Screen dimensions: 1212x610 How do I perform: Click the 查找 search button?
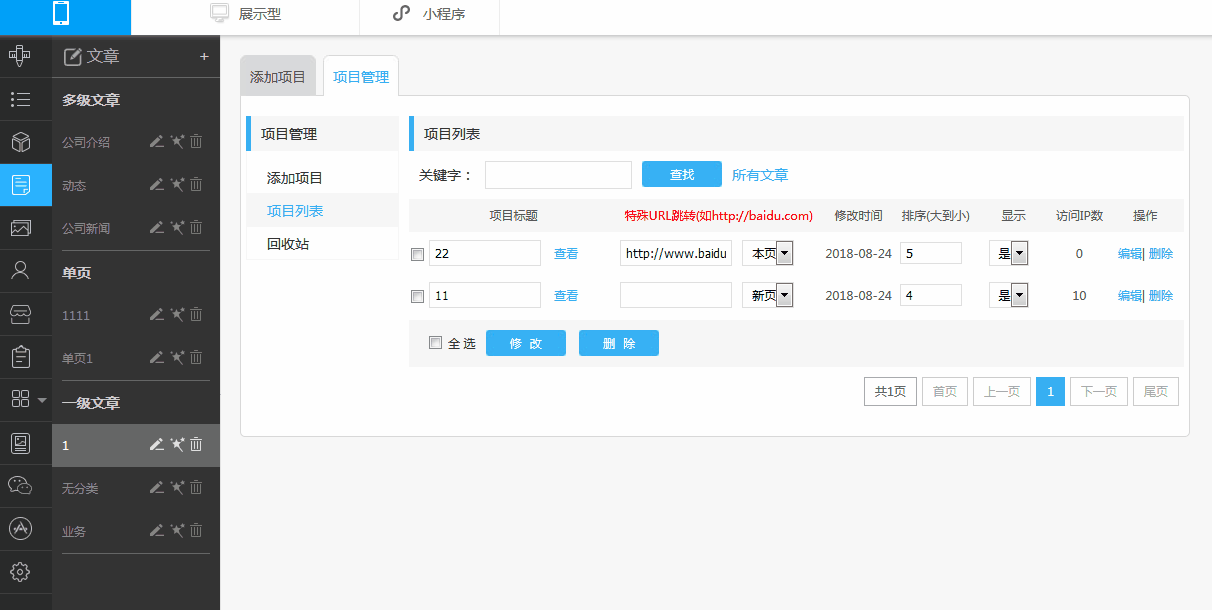(x=682, y=174)
